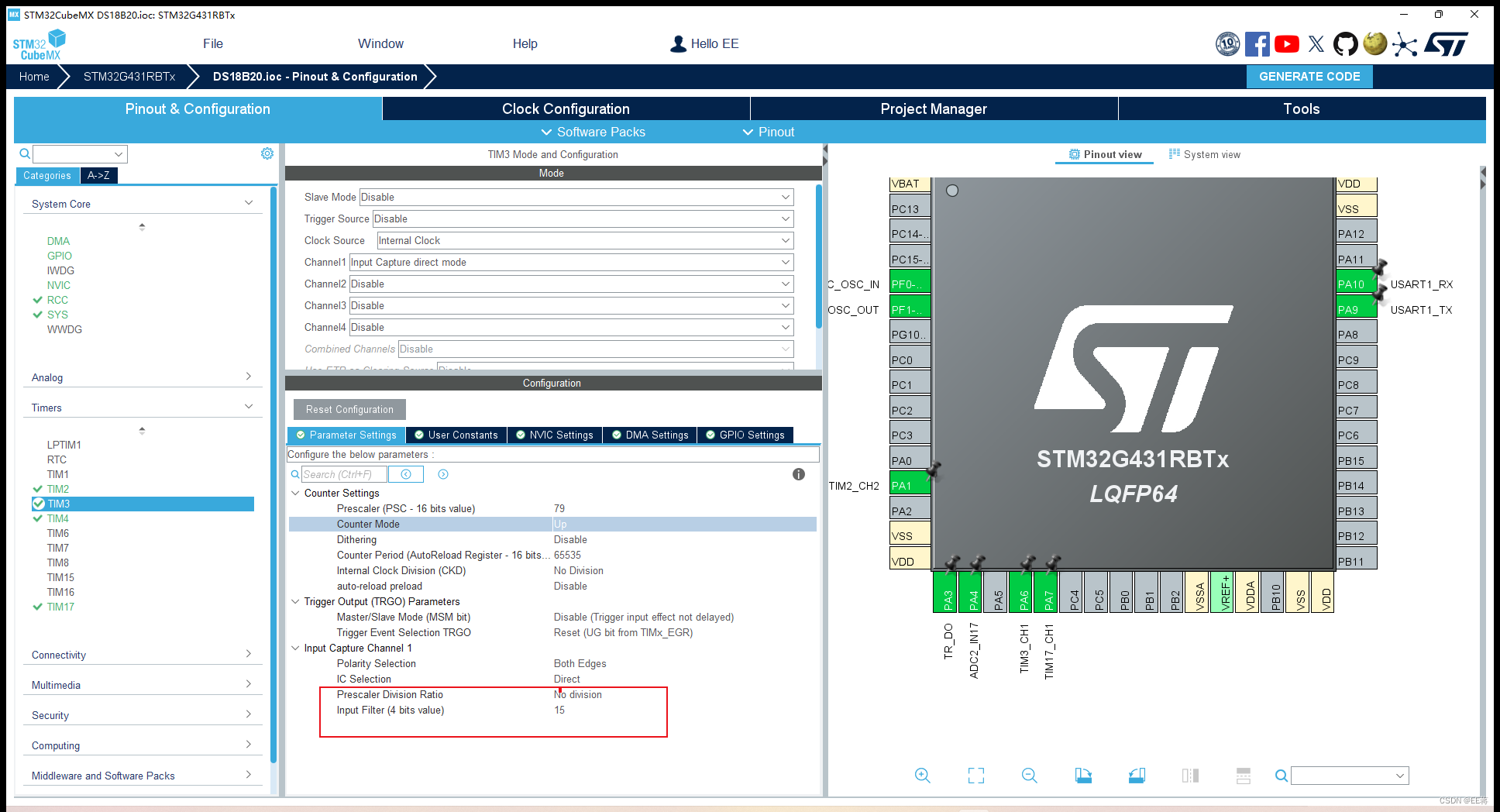The image size is (1500, 812).
Task: Open the ST community network icon
Action: click(x=1405, y=44)
